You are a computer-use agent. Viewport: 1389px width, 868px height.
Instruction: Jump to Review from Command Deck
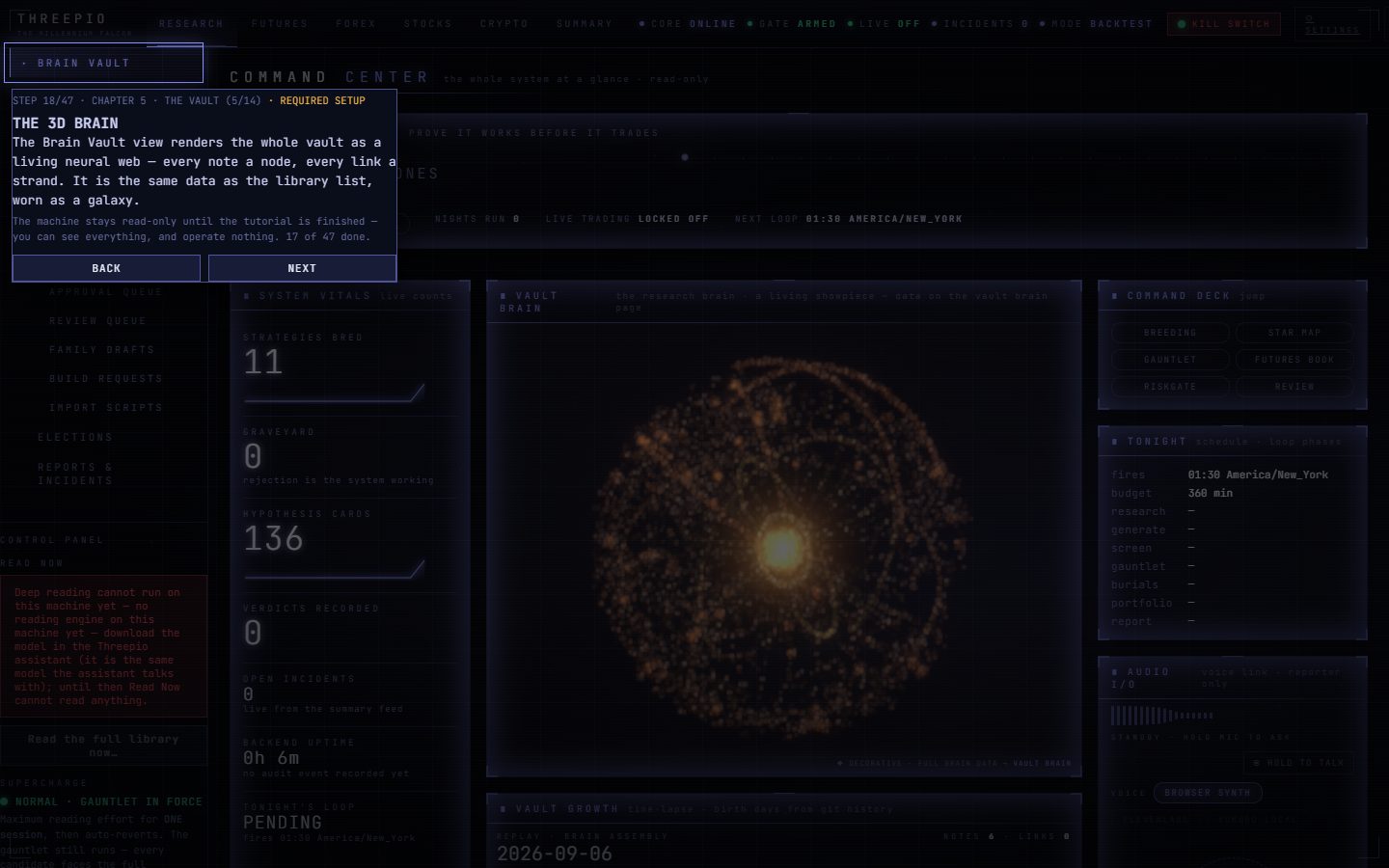(x=1294, y=387)
